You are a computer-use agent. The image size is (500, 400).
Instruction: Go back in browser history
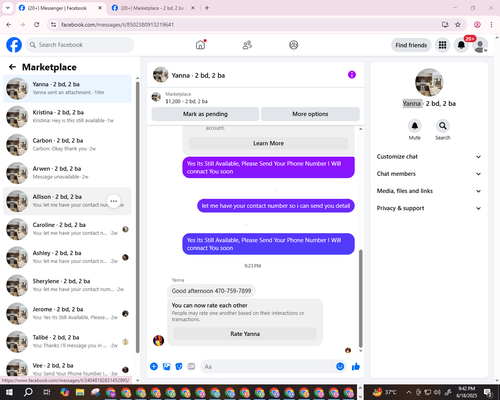click(x=9, y=24)
